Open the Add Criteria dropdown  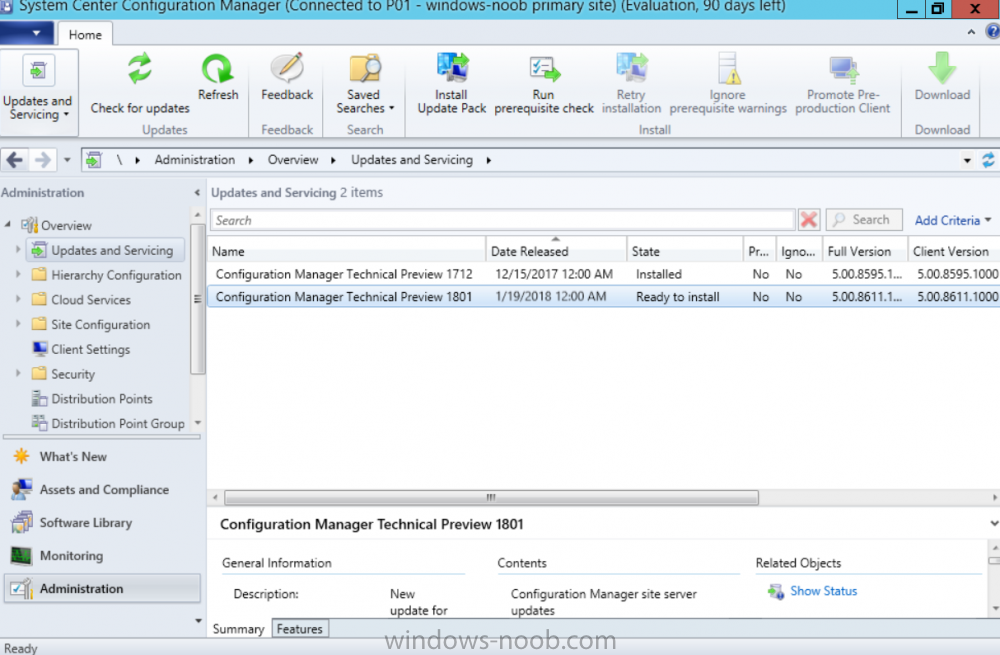(x=953, y=220)
